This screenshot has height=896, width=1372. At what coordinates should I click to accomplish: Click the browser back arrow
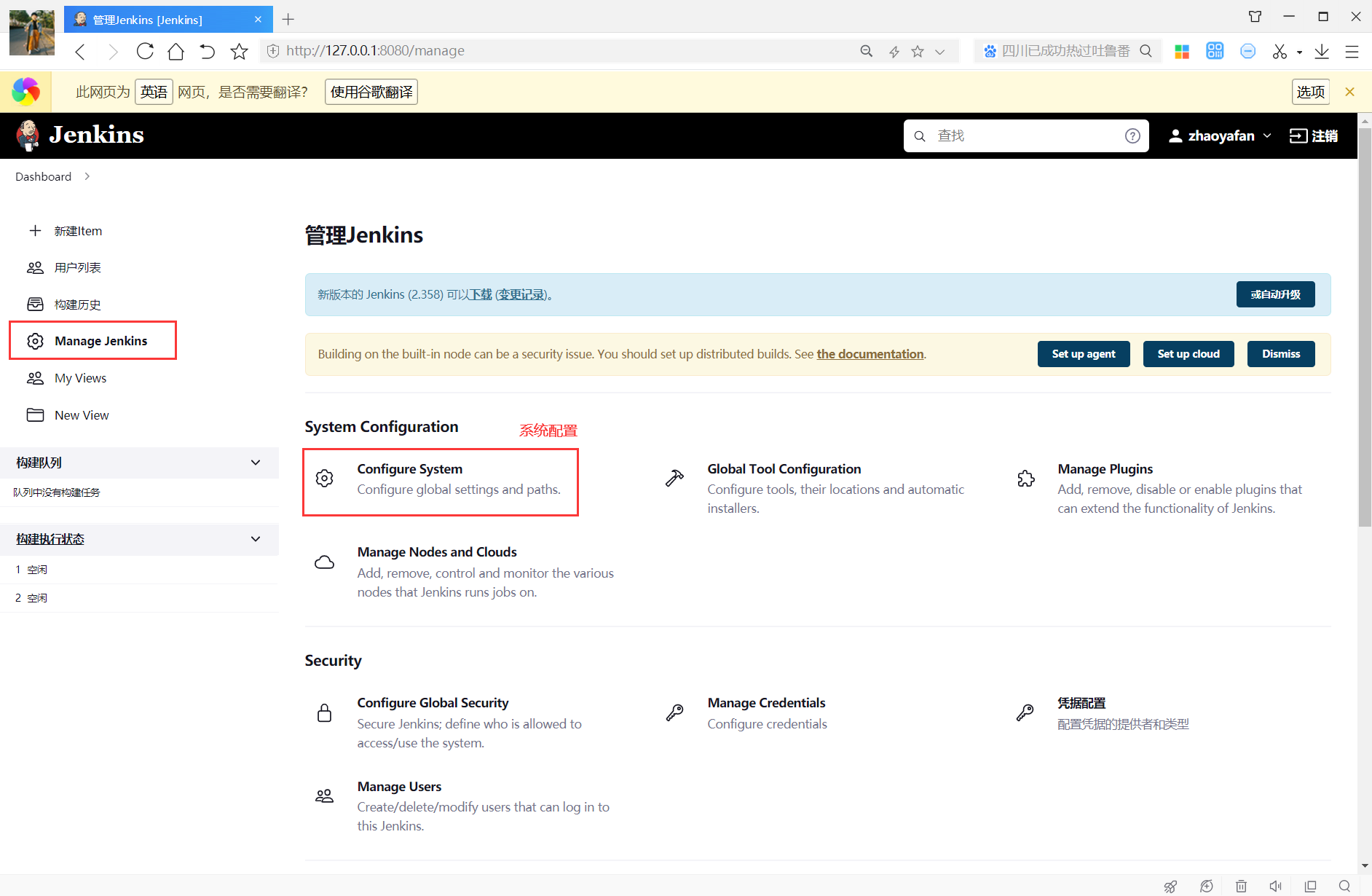click(81, 52)
